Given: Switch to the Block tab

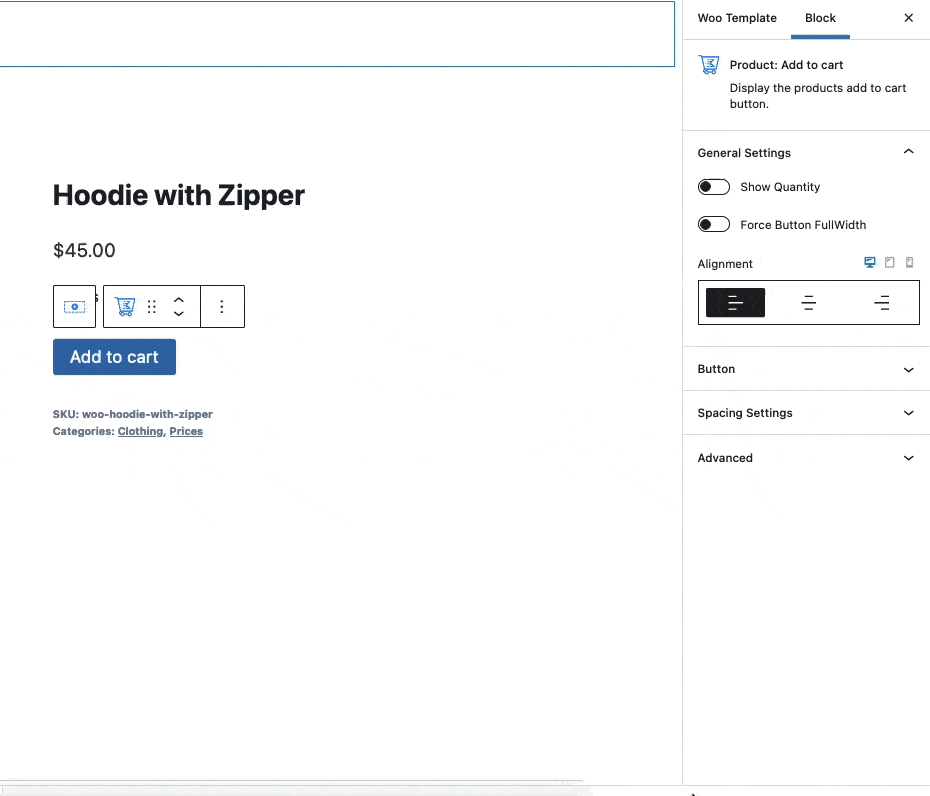Looking at the screenshot, I should (820, 18).
